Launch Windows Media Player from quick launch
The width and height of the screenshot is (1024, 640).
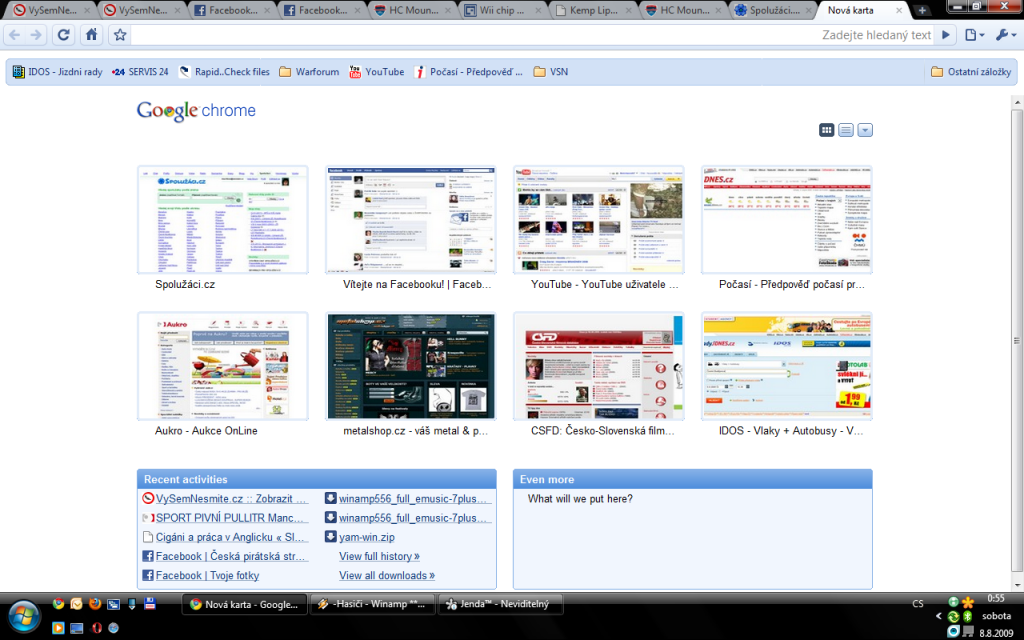pyautogui.click(x=58, y=628)
